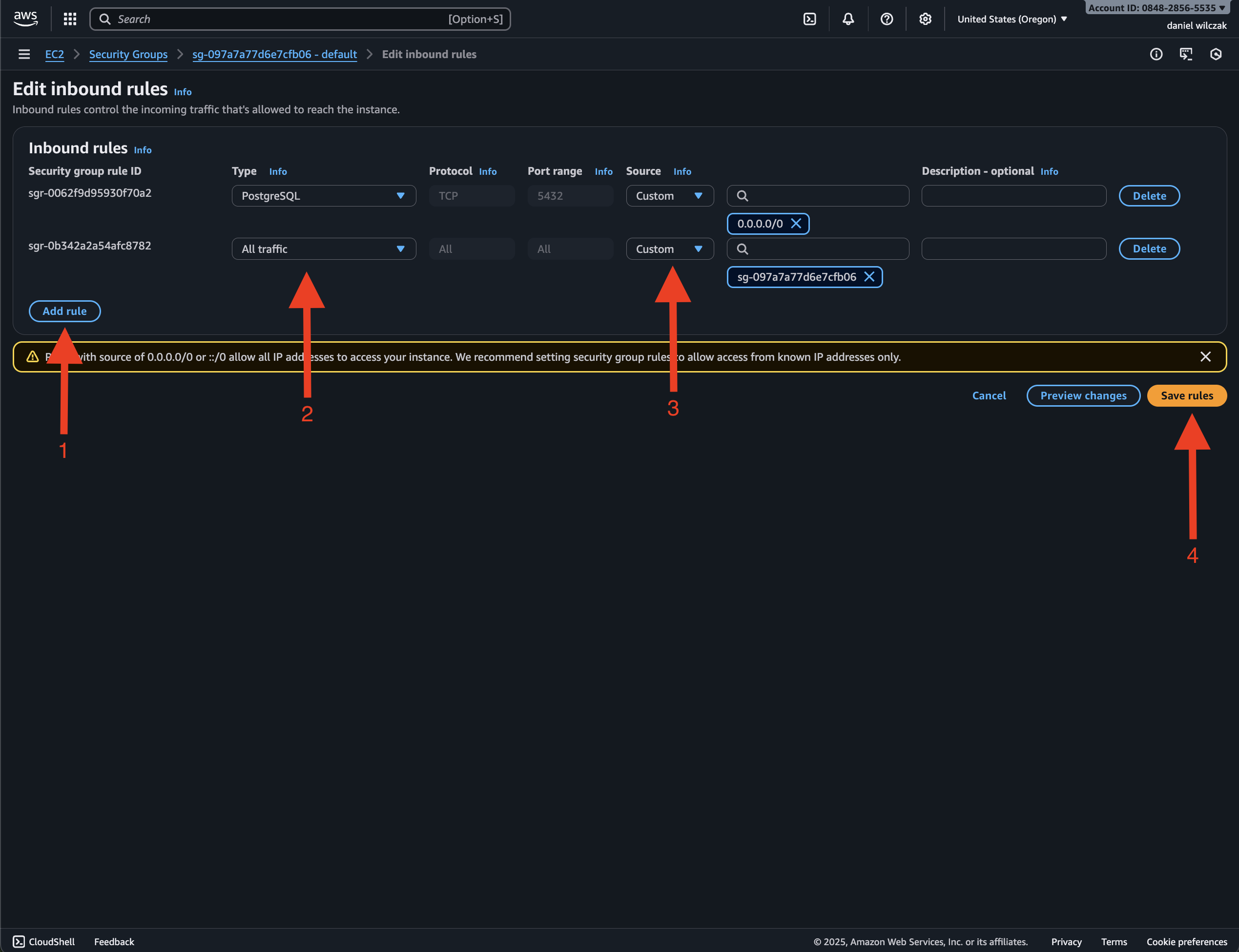Screen dimensions: 1239x952
Task: Remove the 0.0.0.0/0 source tag
Action: pyautogui.click(x=796, y=223)
